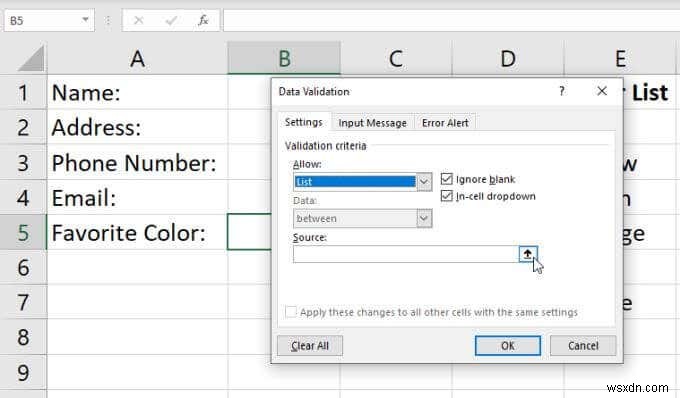Click the selected cell B5
This screenshot has width=680, height=398.
249,232
